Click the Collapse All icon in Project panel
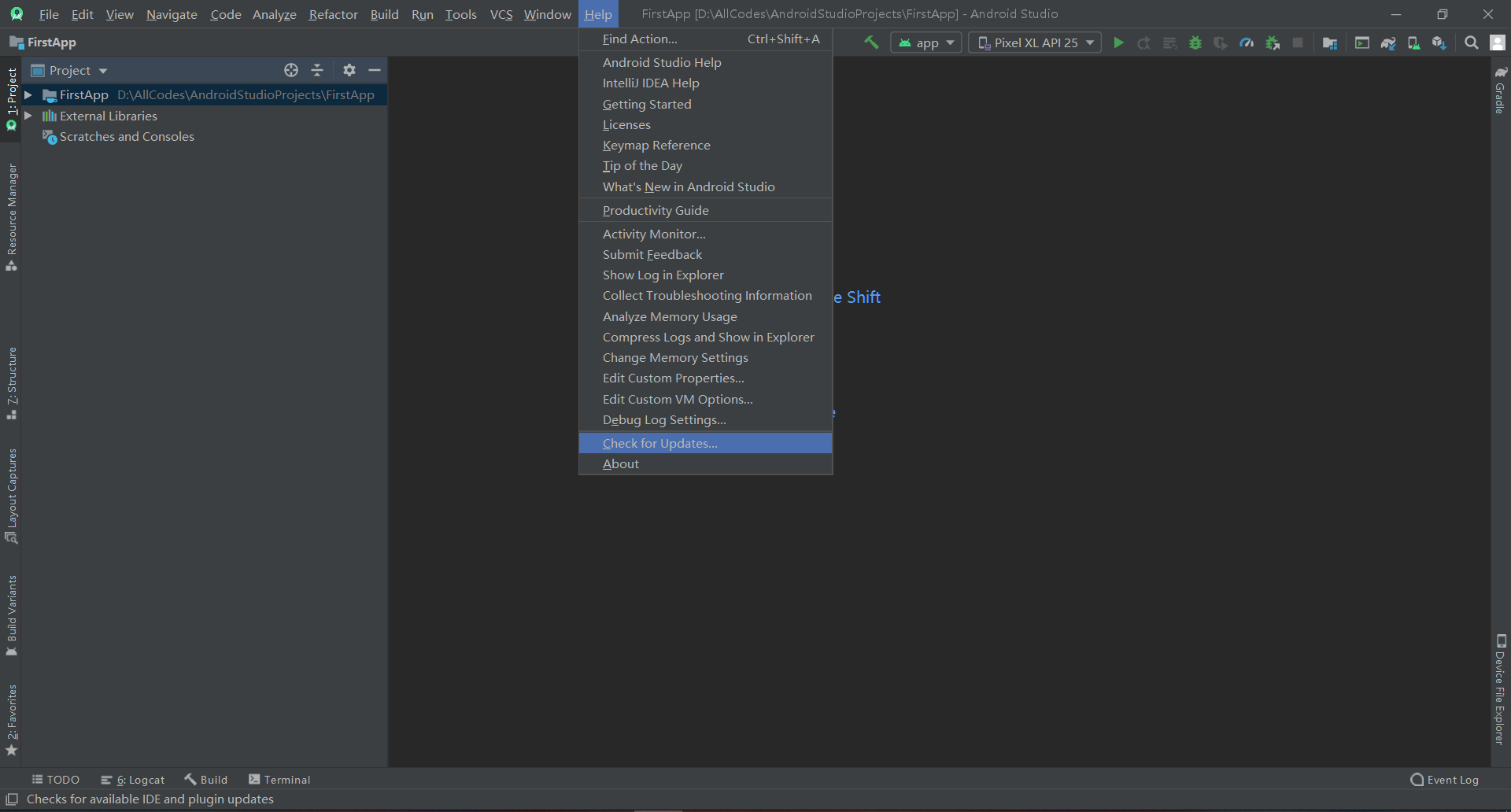This screenshot has height=812, width=1511. 317,70
